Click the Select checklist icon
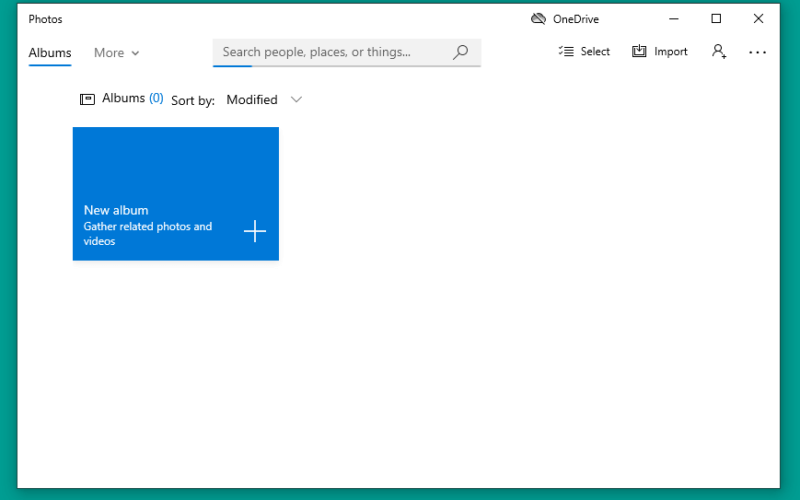 (x=566, y=52)
